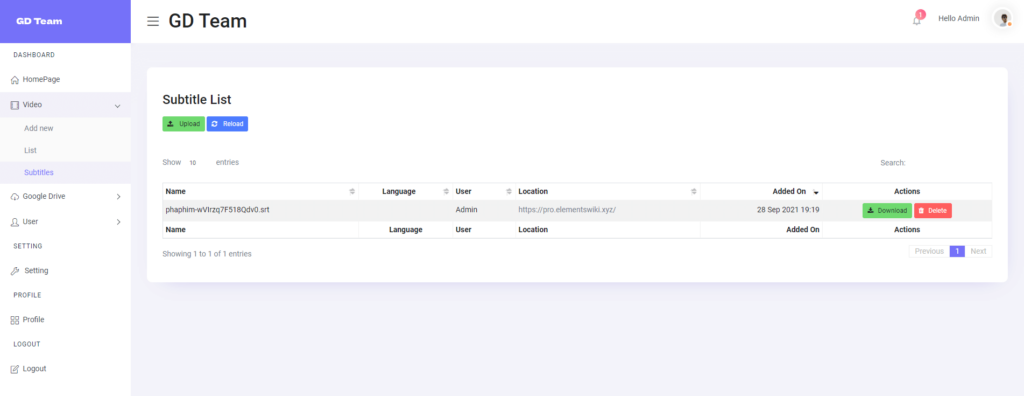
Task: Sort by User column arrows
Action: [x=509, y=191]
